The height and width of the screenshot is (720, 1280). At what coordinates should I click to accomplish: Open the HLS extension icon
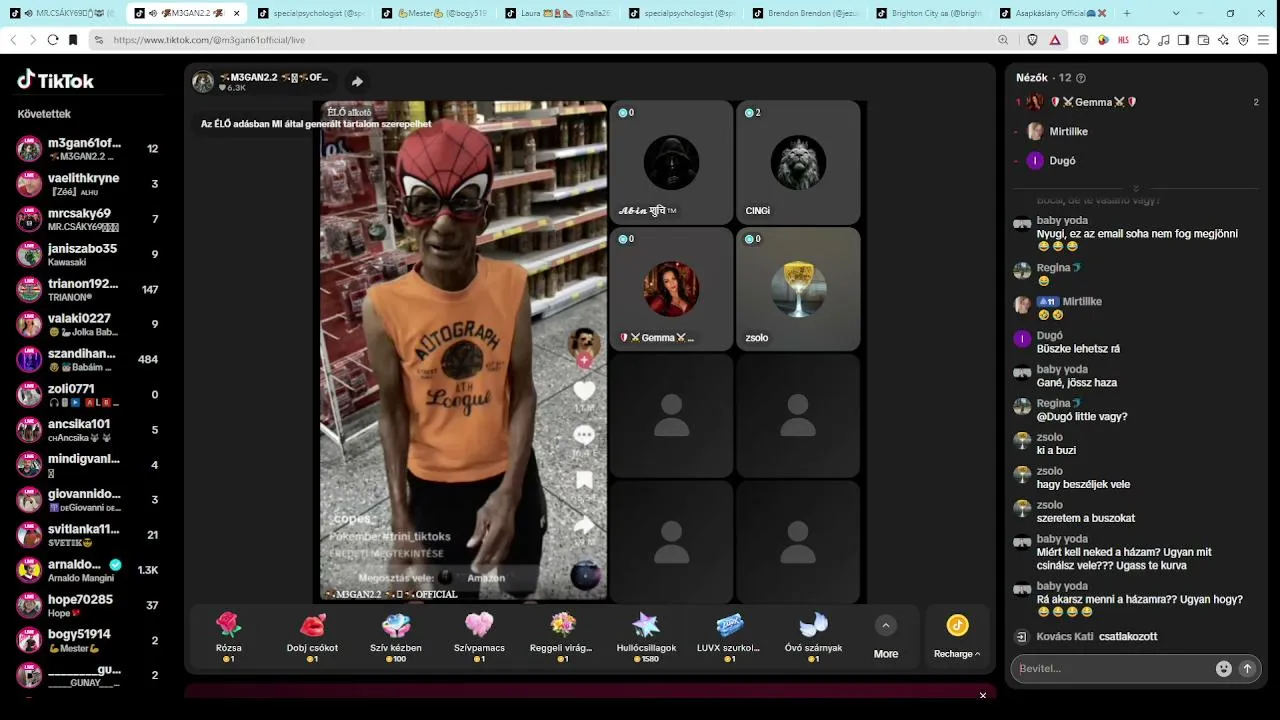tap(1124, 40)
